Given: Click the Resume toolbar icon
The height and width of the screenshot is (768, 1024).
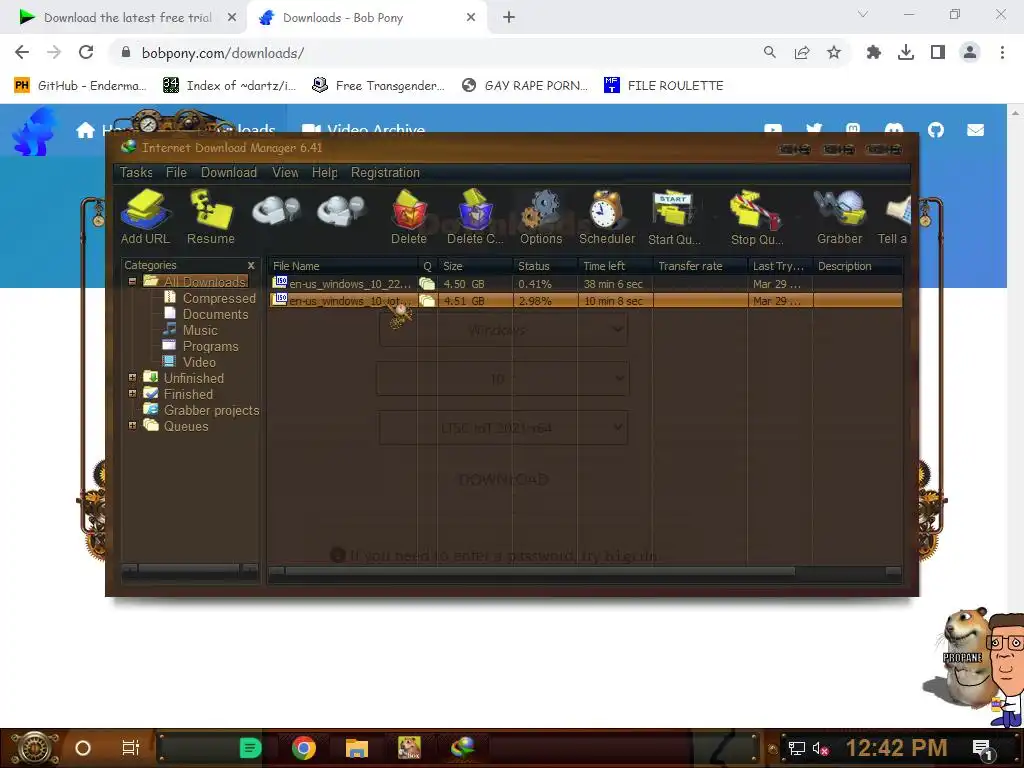Looking at the screenshot, I should [210, 217].
